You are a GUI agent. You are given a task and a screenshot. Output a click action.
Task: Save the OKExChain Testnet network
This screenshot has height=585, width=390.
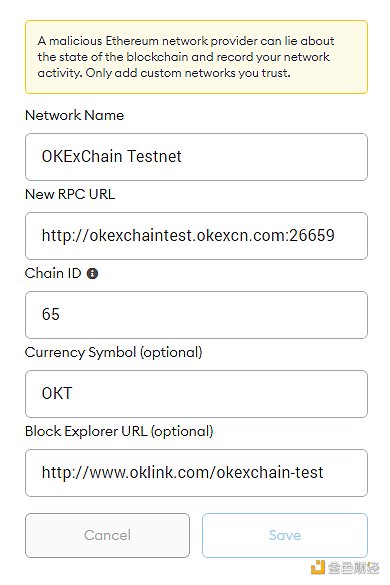[285, 535]
